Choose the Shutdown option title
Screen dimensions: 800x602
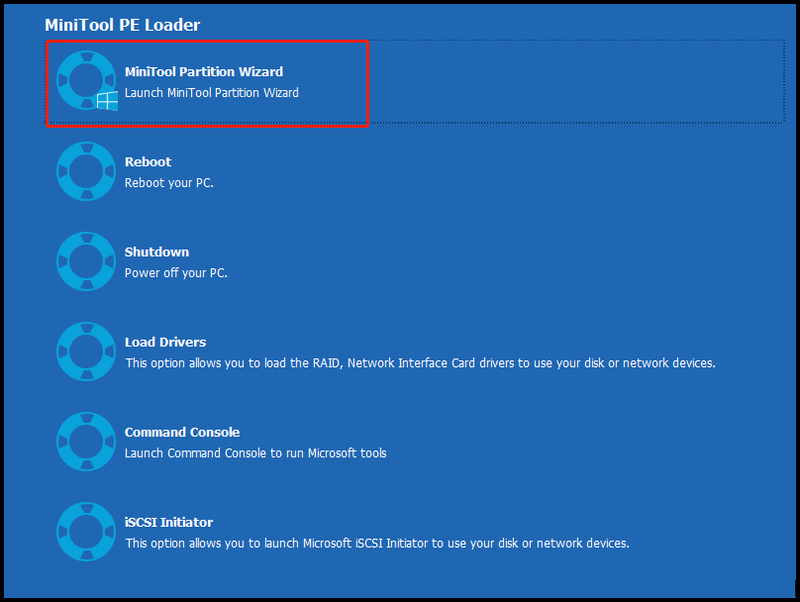pos(157,252)
